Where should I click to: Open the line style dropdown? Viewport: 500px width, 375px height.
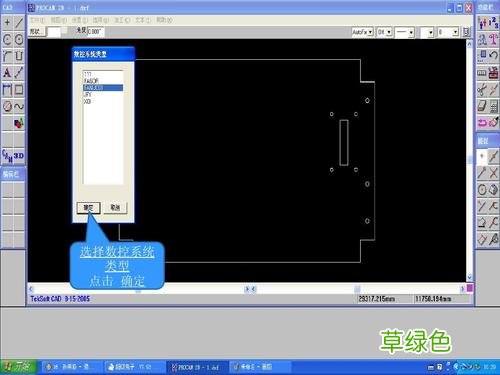(405, 32)
